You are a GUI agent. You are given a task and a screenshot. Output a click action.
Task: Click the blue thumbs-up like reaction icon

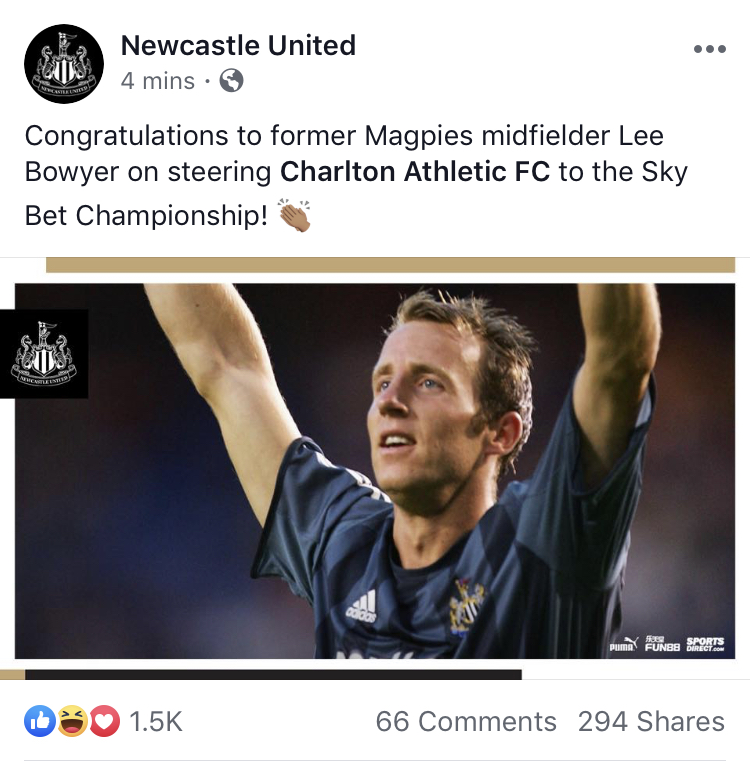pos(39,721)
